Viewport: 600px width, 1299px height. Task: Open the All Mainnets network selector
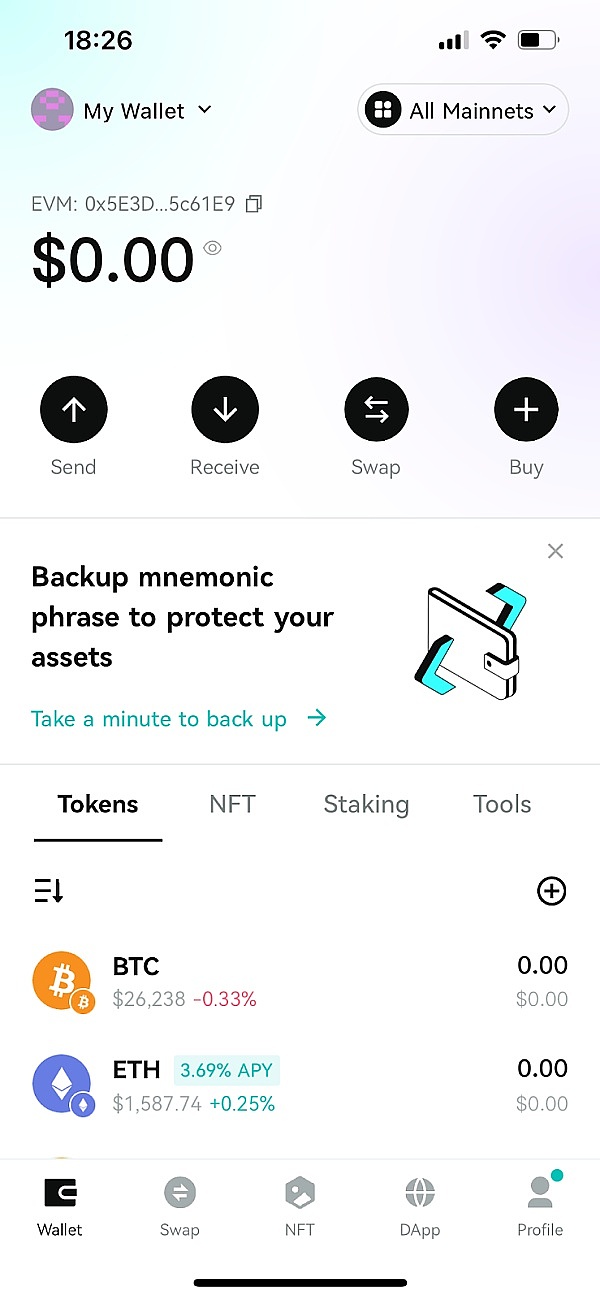click(463, 110)
